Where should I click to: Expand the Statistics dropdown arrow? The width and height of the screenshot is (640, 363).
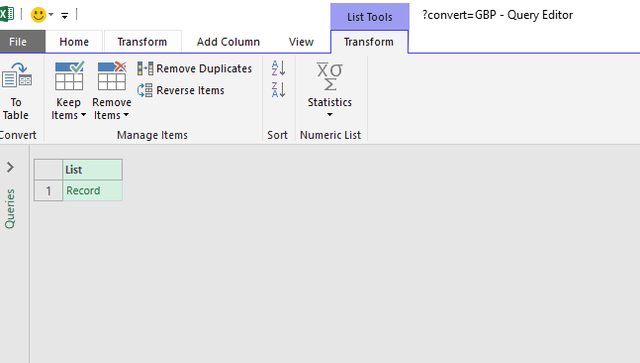[x=329, y=115]
